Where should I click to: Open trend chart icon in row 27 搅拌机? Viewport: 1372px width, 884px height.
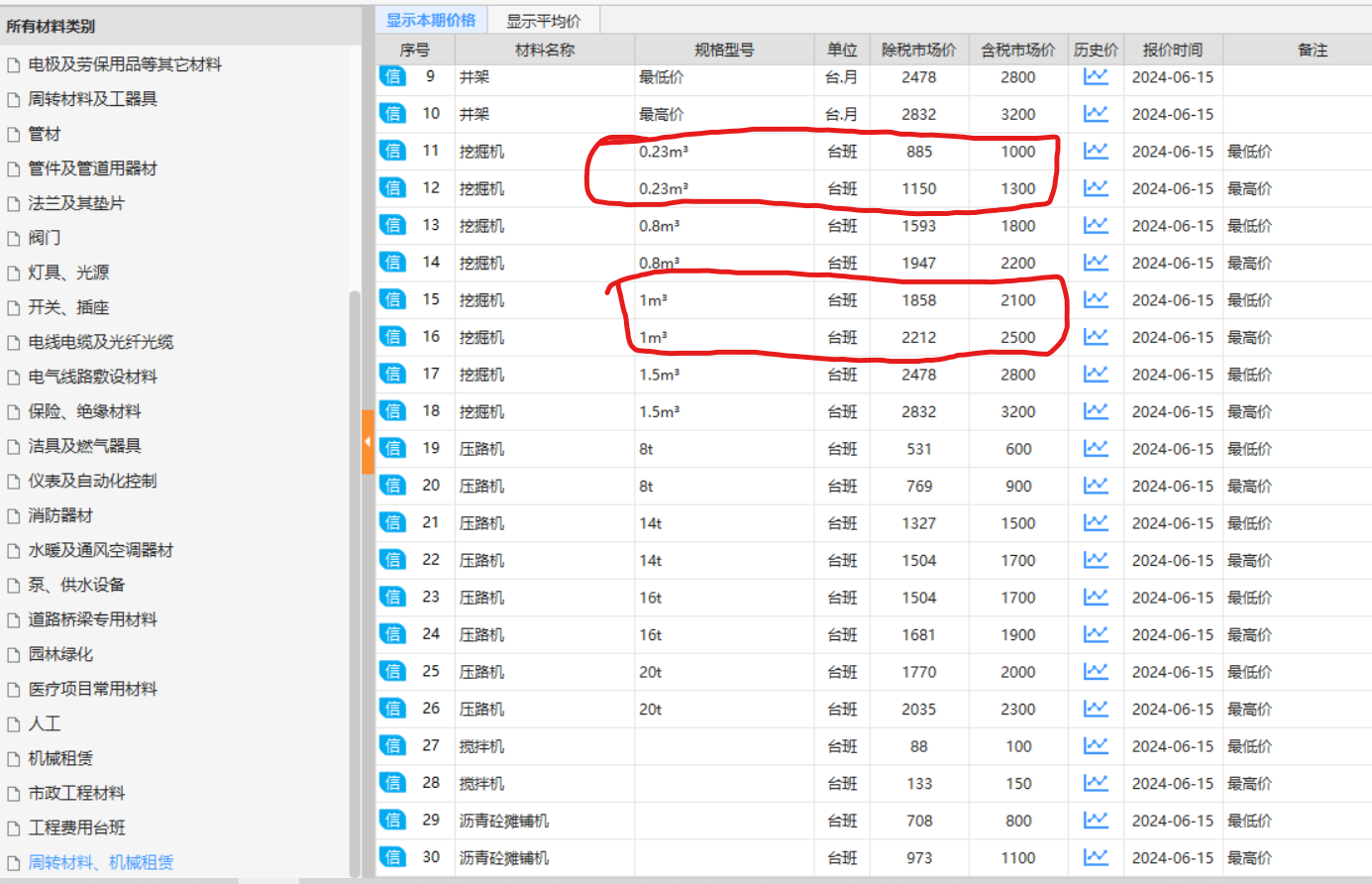tap(1096, 745)
